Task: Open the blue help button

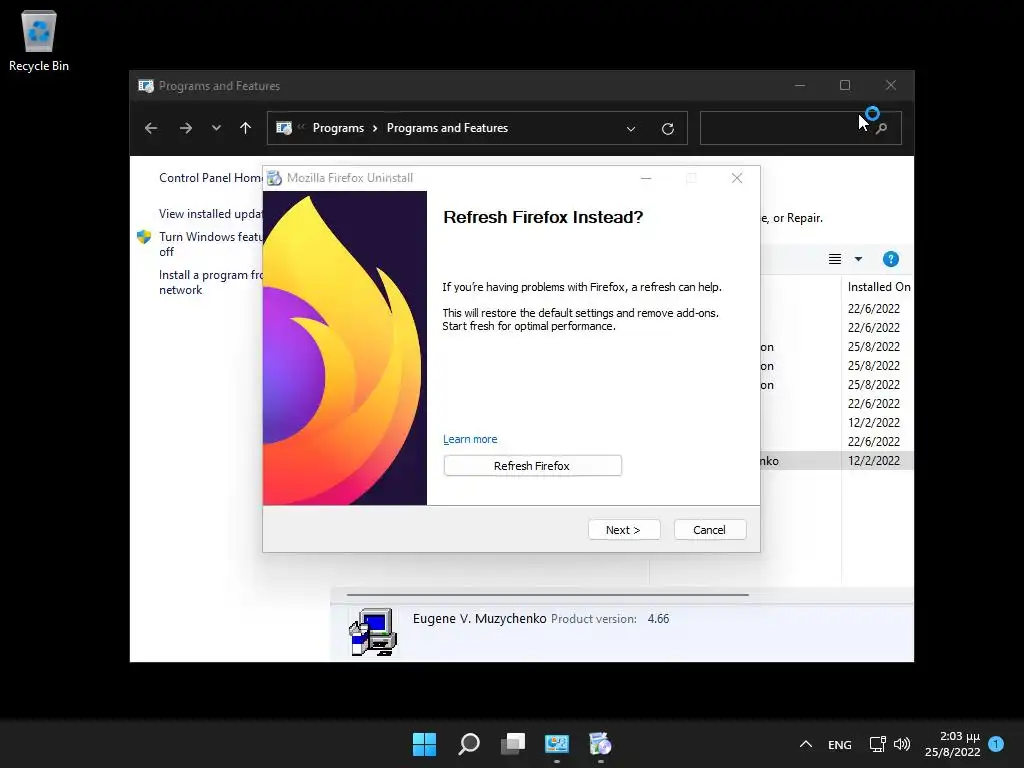Action: tap(891, 259)
